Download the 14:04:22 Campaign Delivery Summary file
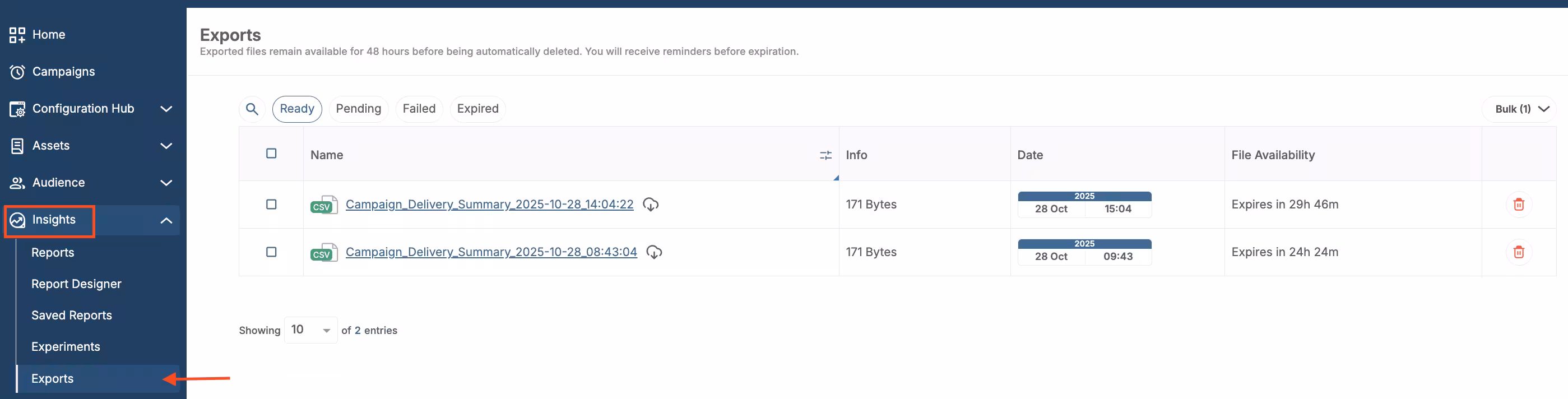 pos(650,205)
